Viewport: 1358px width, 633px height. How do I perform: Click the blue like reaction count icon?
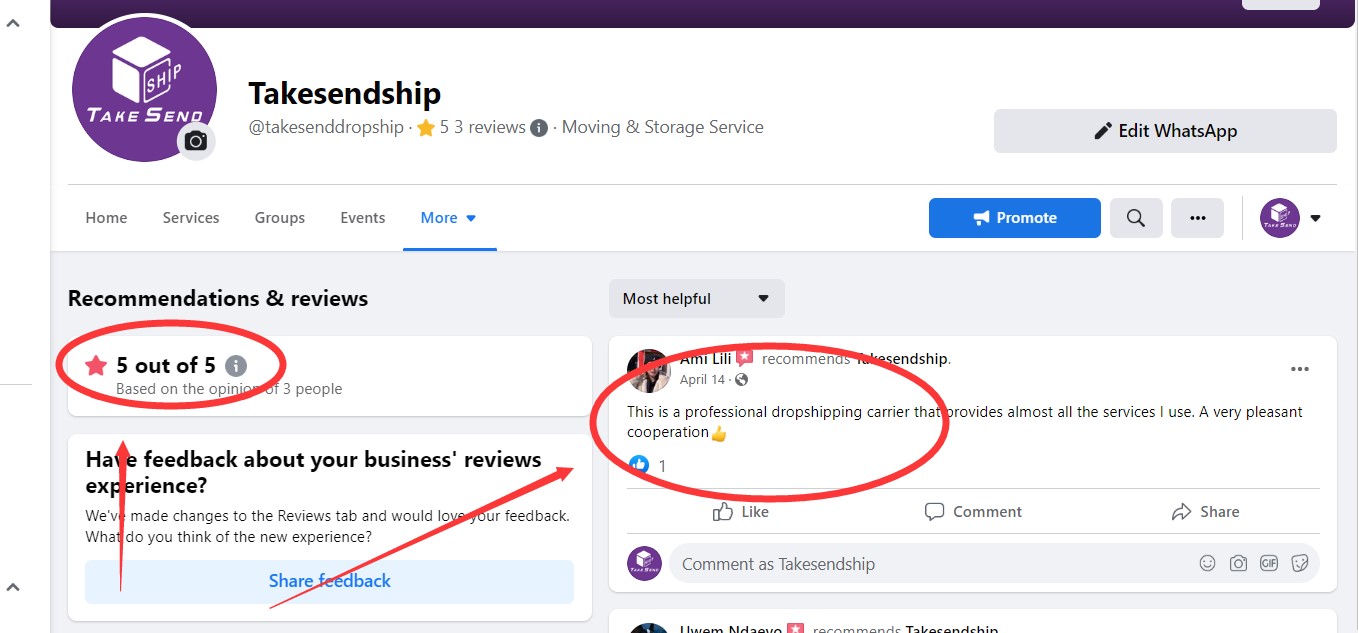tap(639, 465)
